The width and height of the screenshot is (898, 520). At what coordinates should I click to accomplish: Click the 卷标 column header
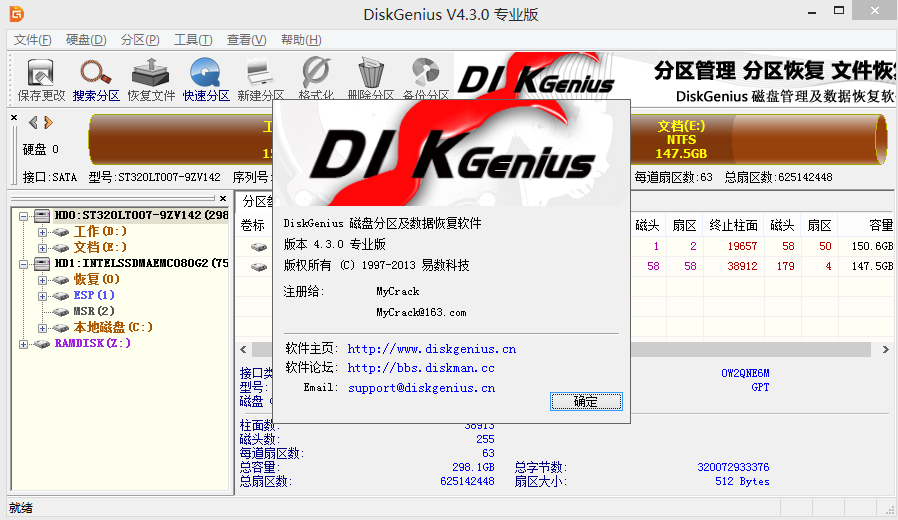253,226
